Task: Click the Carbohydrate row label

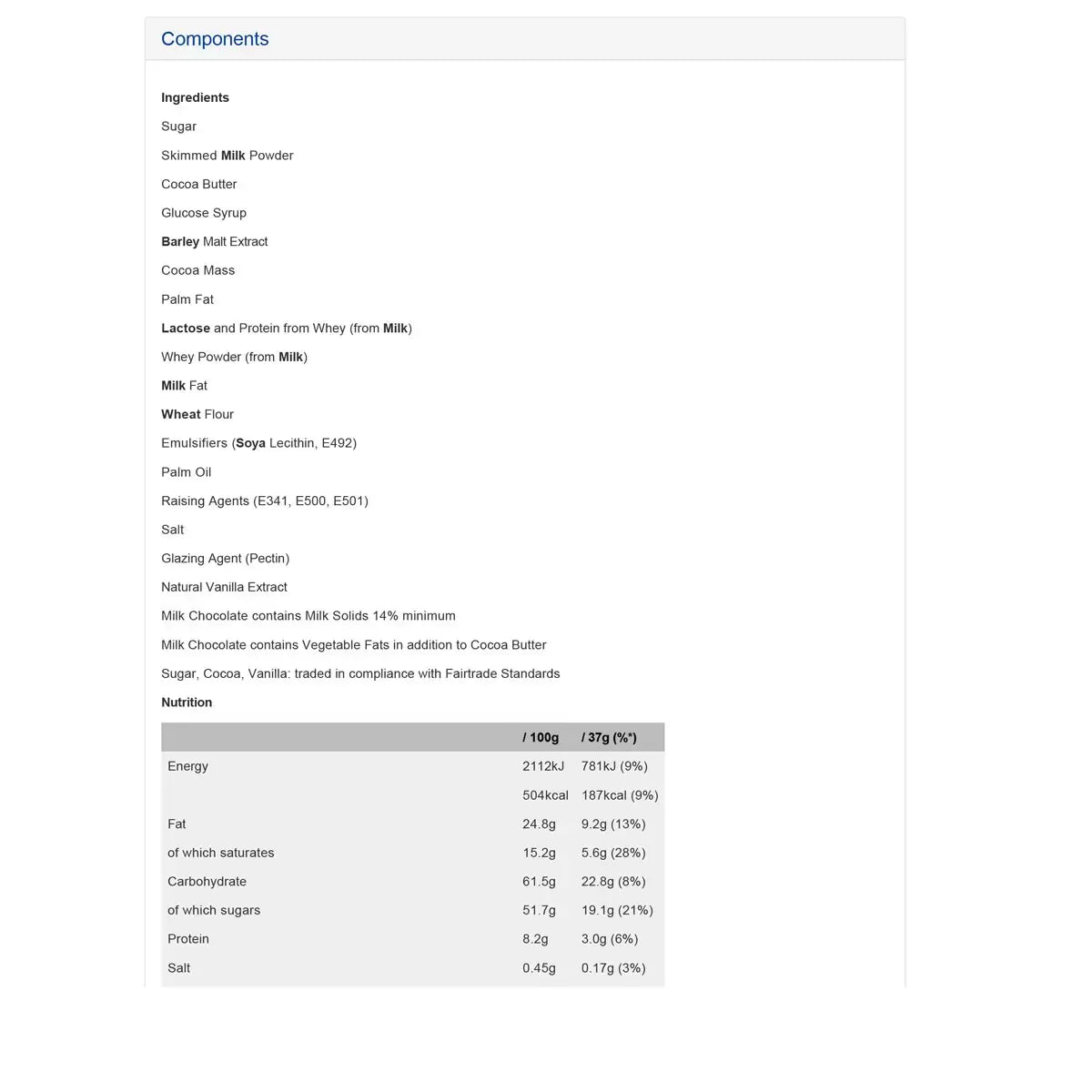Action: pos(207,882)
